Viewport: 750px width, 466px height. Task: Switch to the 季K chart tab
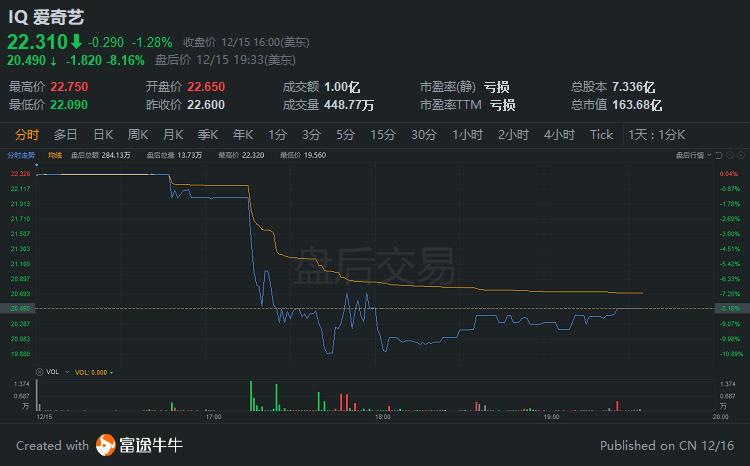coord(208,135)
